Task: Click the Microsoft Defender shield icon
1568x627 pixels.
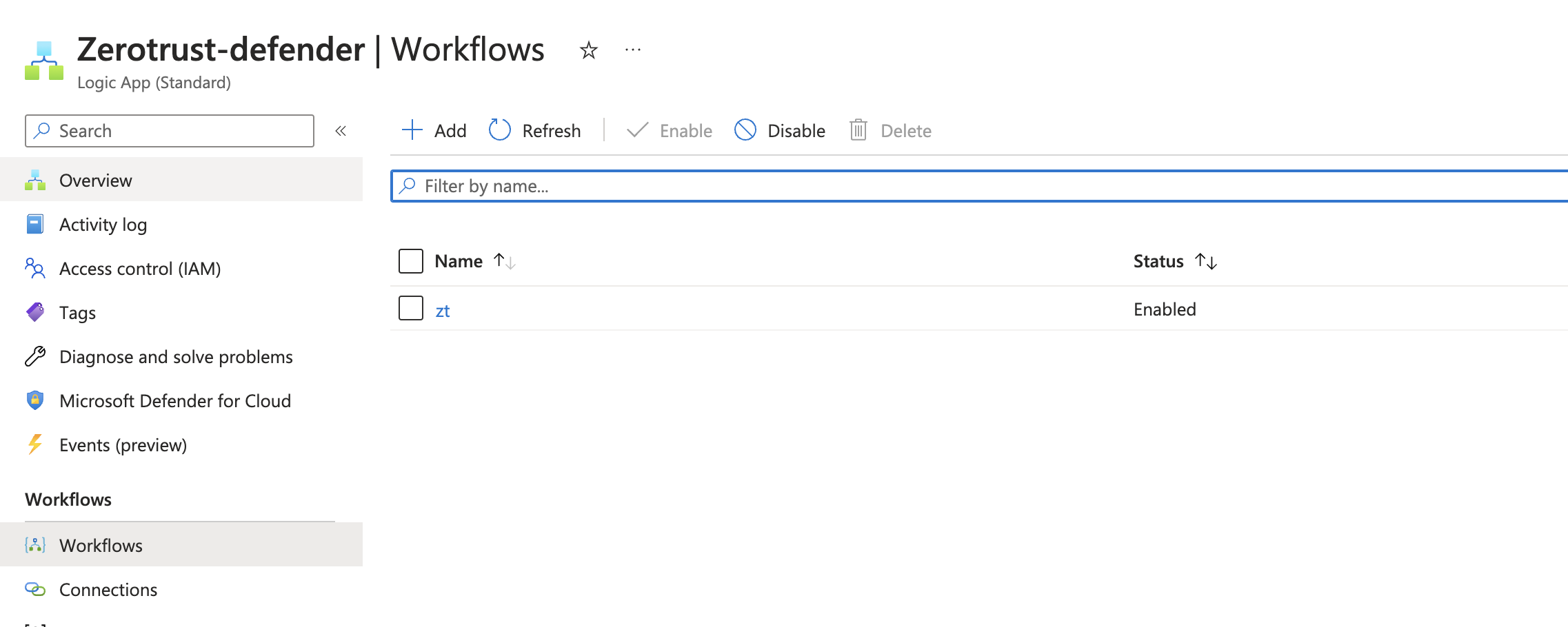Action: (35, 401)
